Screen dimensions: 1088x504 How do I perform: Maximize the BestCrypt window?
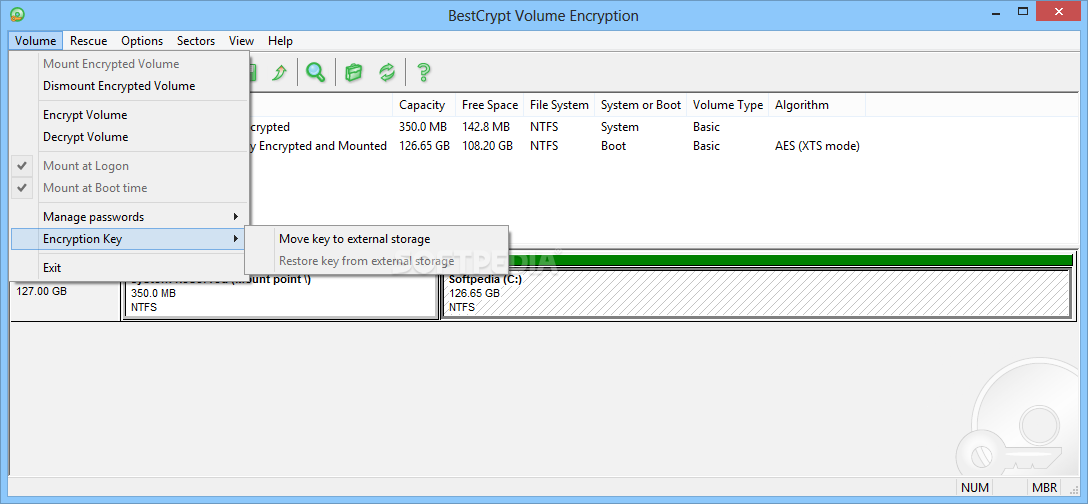click(x=1022, y=12)
